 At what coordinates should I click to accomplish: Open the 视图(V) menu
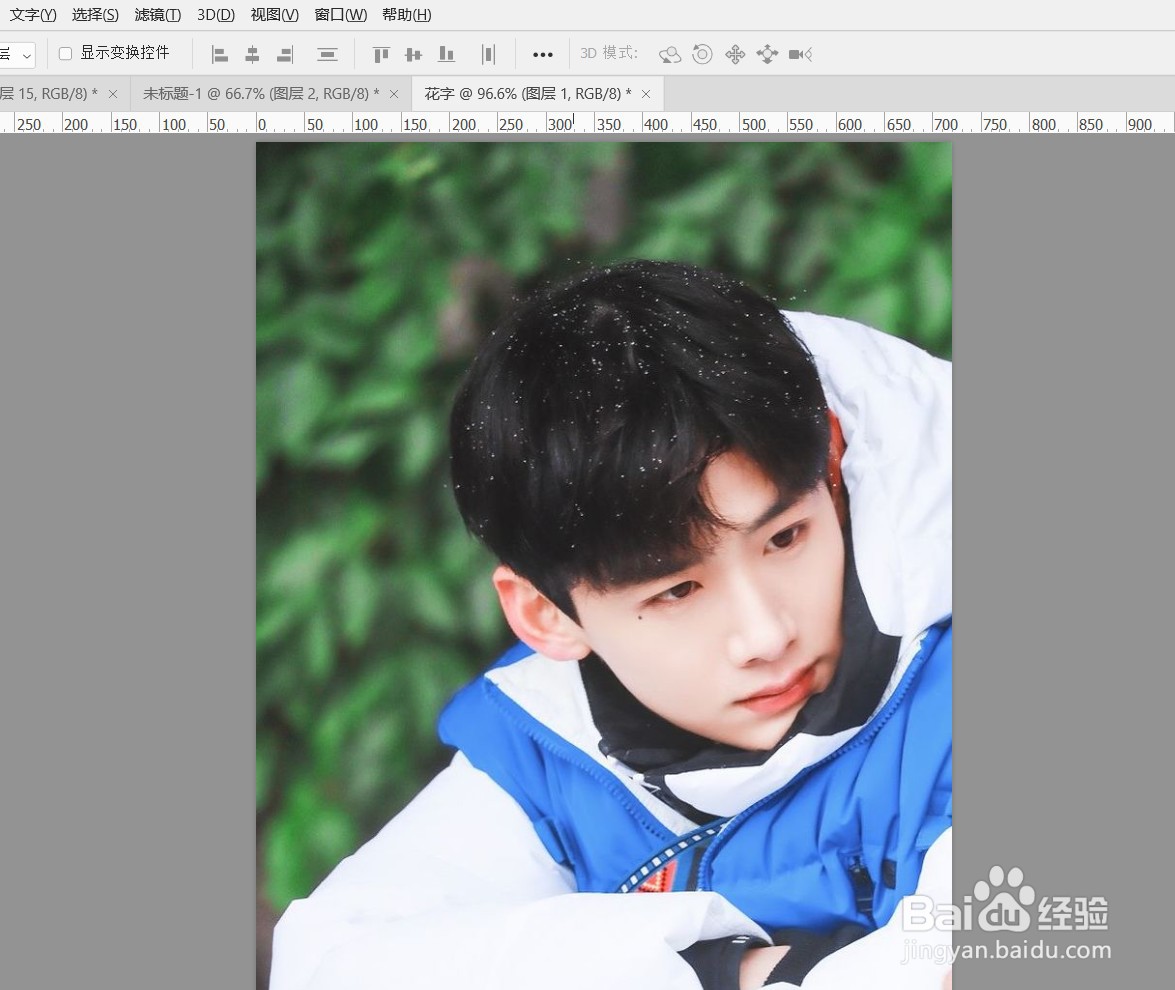(x=274, y=15)
